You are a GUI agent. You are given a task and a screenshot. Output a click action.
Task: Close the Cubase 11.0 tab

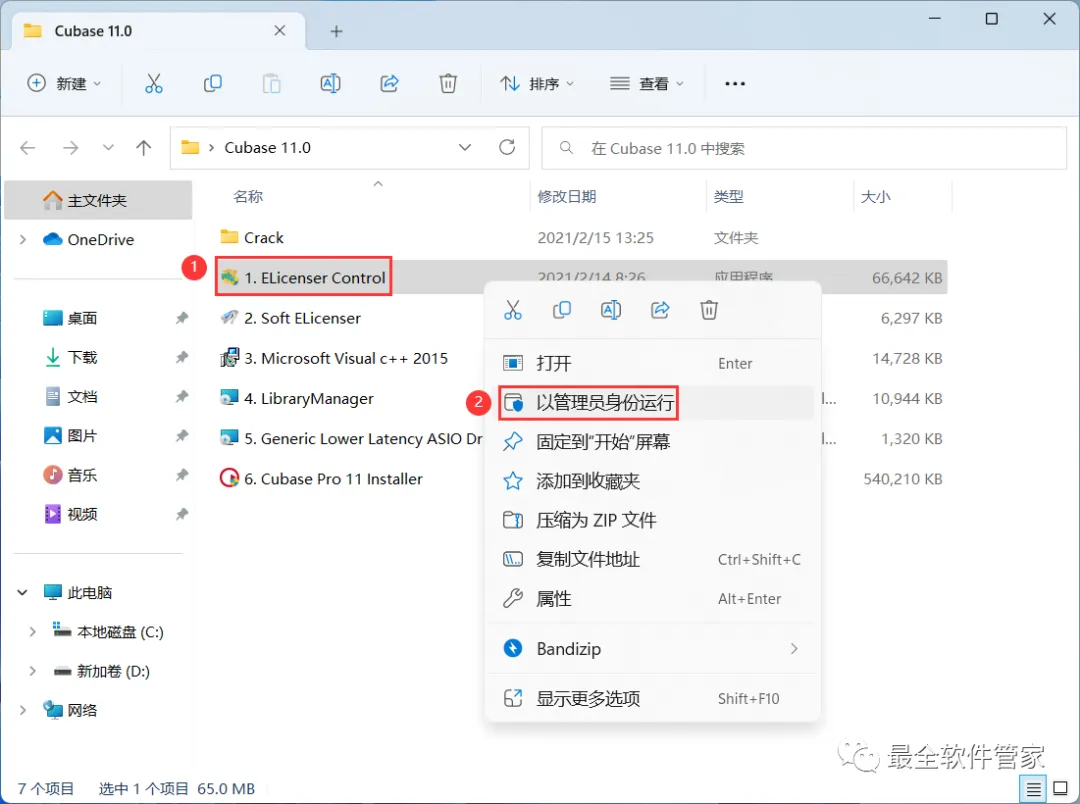(280, 31)
